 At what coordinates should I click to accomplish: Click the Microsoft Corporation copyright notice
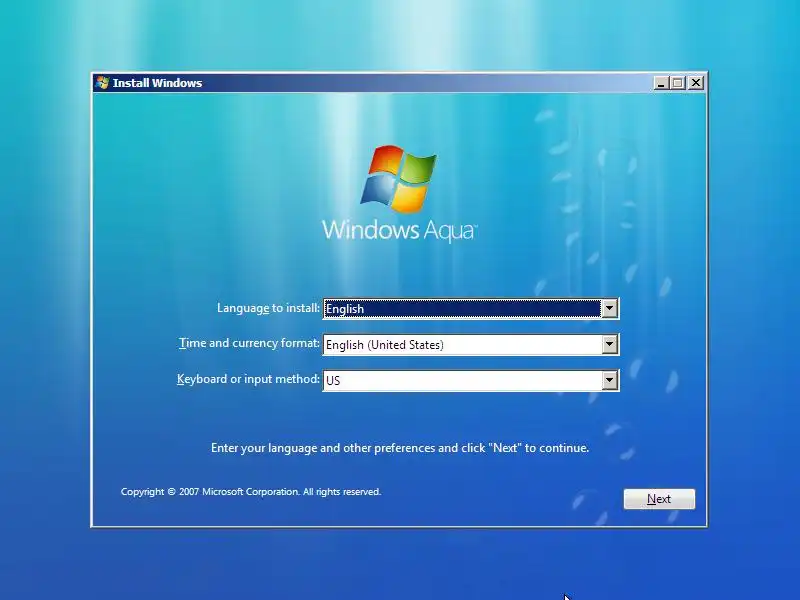click(x=251, y=492)
